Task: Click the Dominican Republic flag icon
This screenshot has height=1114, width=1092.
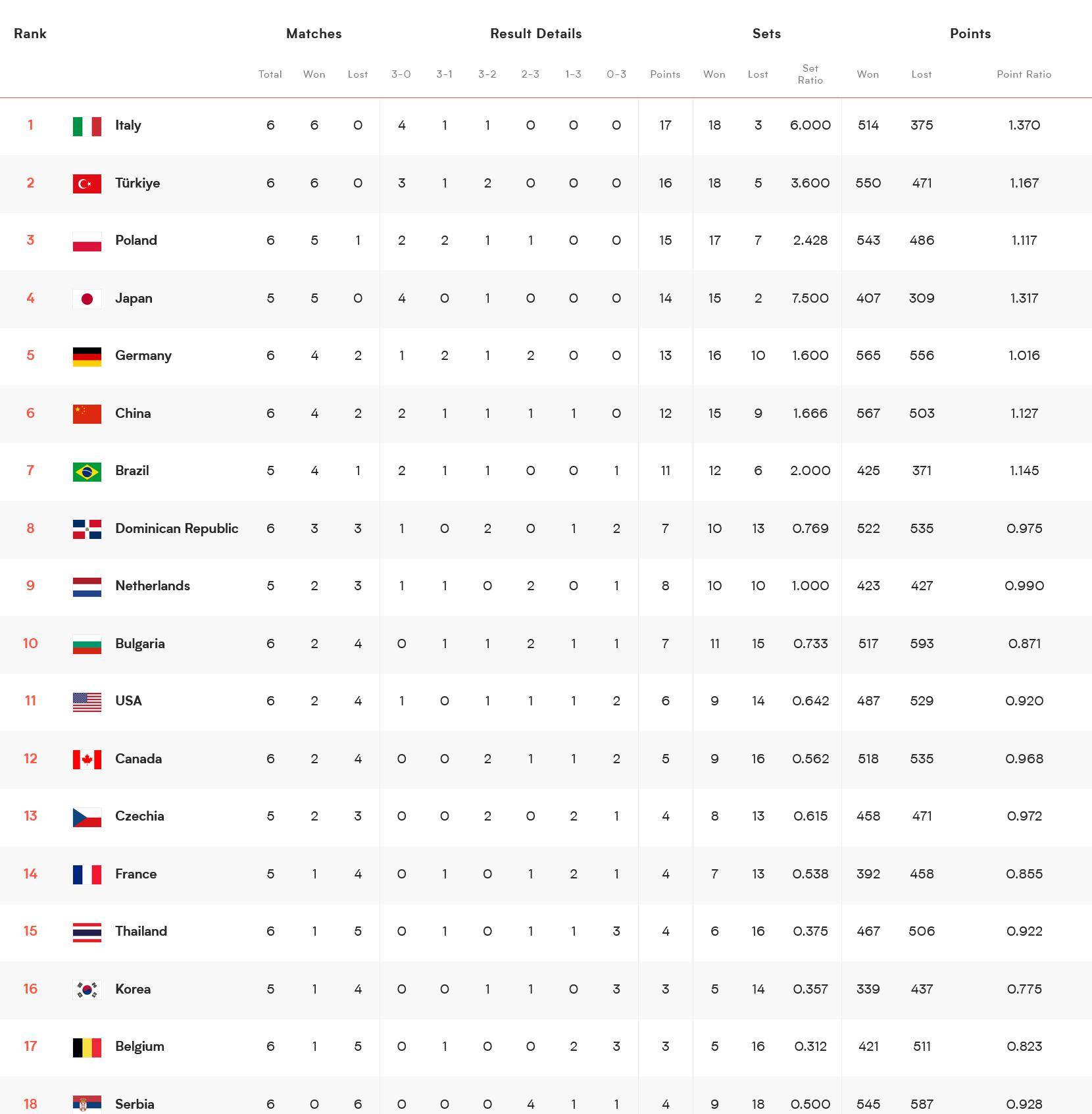Action: [87, 529]
